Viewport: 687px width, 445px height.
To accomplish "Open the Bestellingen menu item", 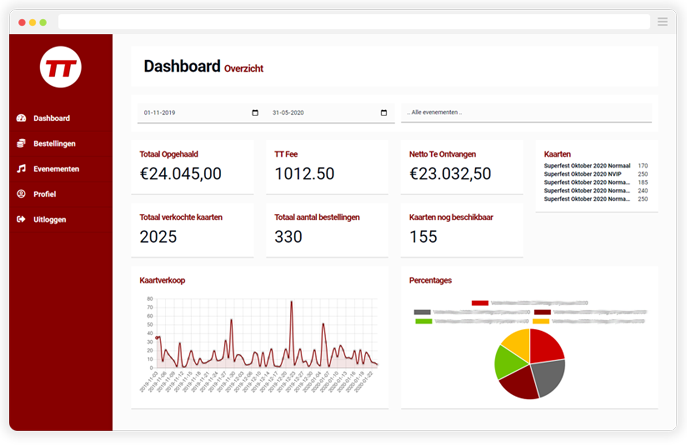I will [x=54, y=144].
